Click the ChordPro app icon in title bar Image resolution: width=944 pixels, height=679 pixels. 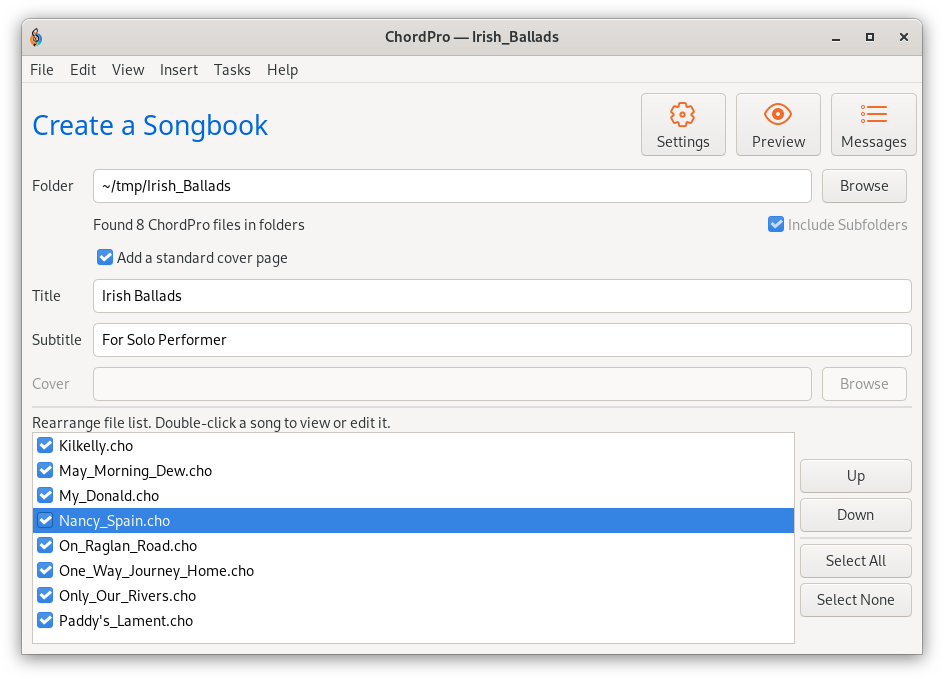tap(36, 37)
